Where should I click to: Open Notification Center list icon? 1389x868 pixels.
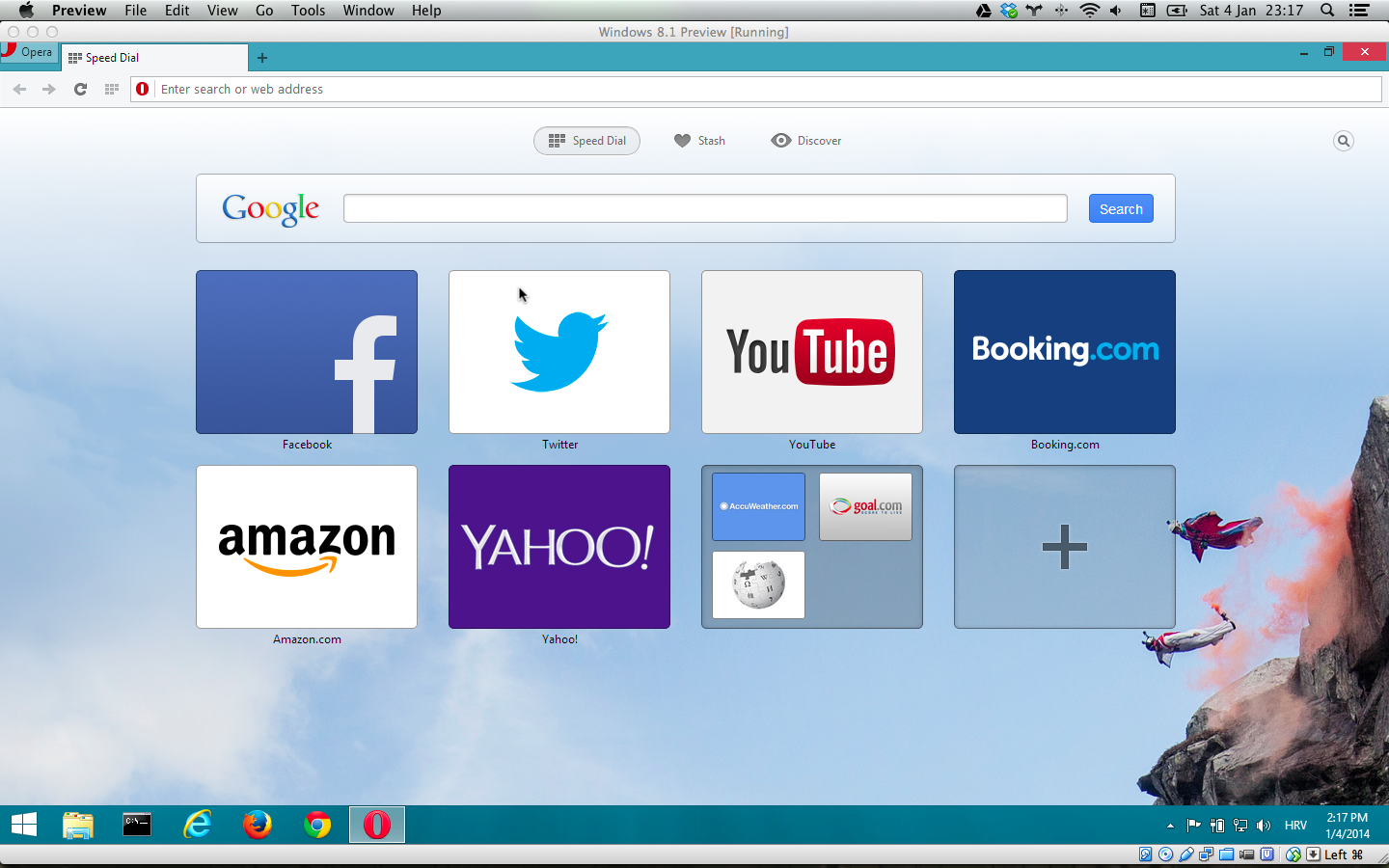pyautogui.click(x=1359, y=11)
